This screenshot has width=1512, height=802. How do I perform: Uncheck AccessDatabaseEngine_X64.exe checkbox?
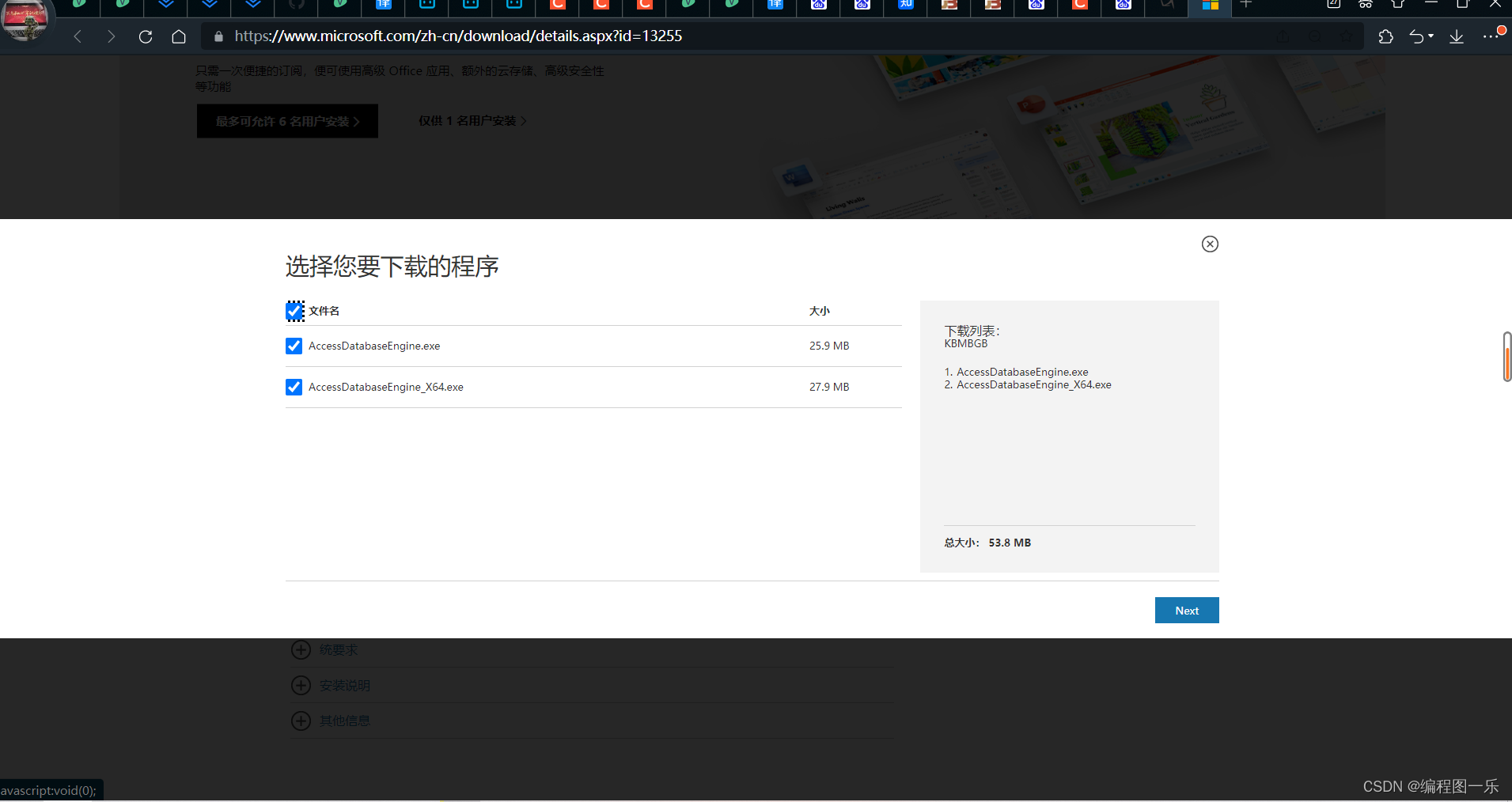click(x=294, y=387)
